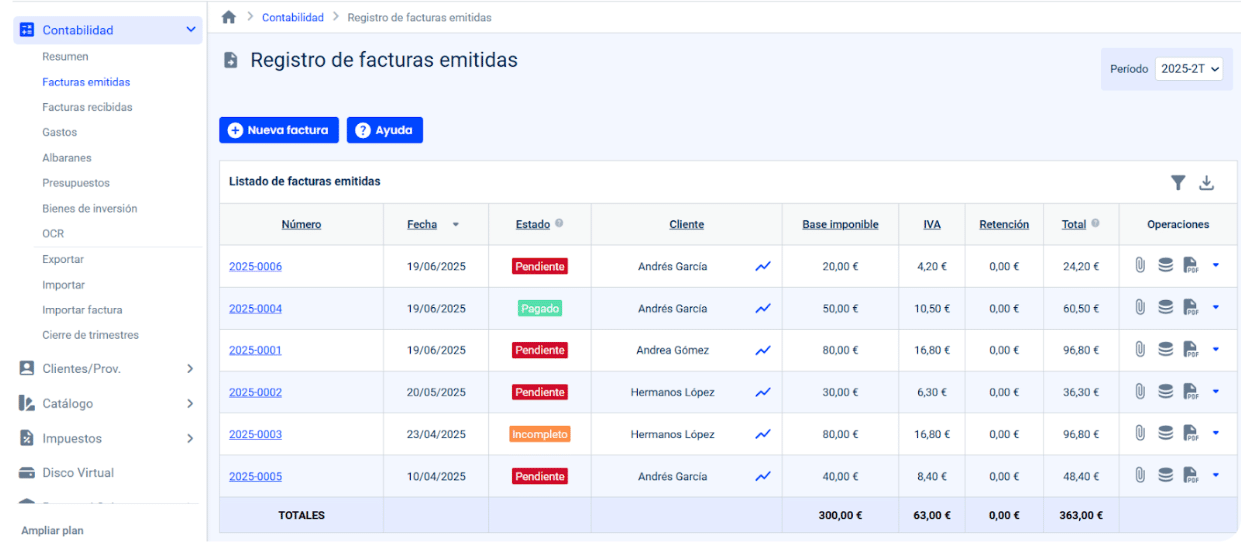Click accounting entries stack icon for invoice 2025-0001
This screenshot has width=1243, height=542.
(x=1165, y=350)
